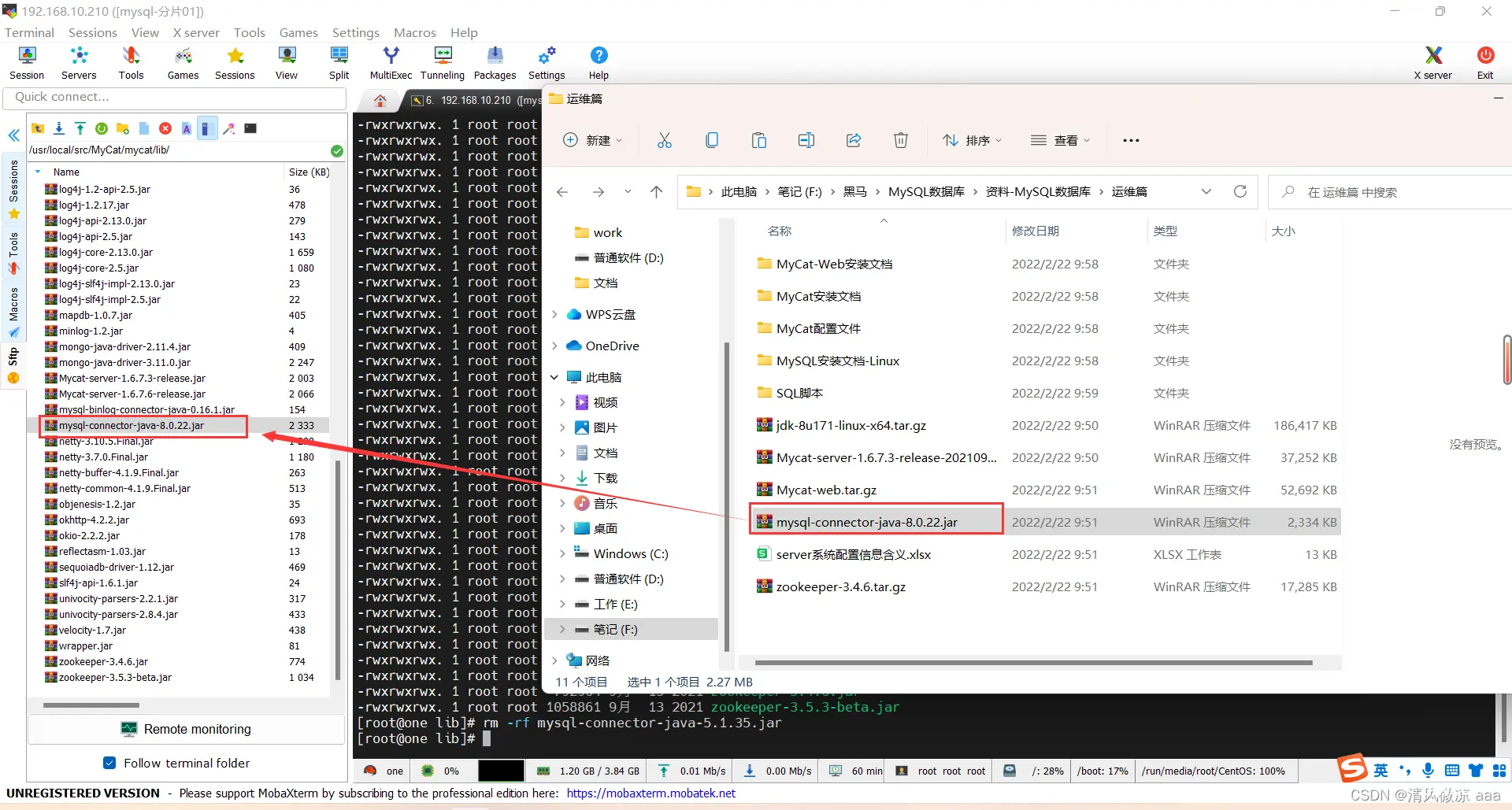
Task: Upload files to the current SFTP folder
Action: pos(80,128)
